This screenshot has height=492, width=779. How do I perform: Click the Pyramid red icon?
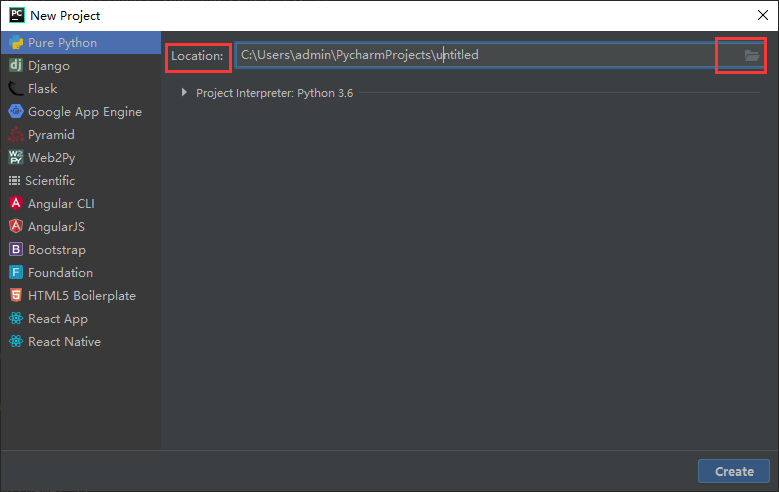16,134
